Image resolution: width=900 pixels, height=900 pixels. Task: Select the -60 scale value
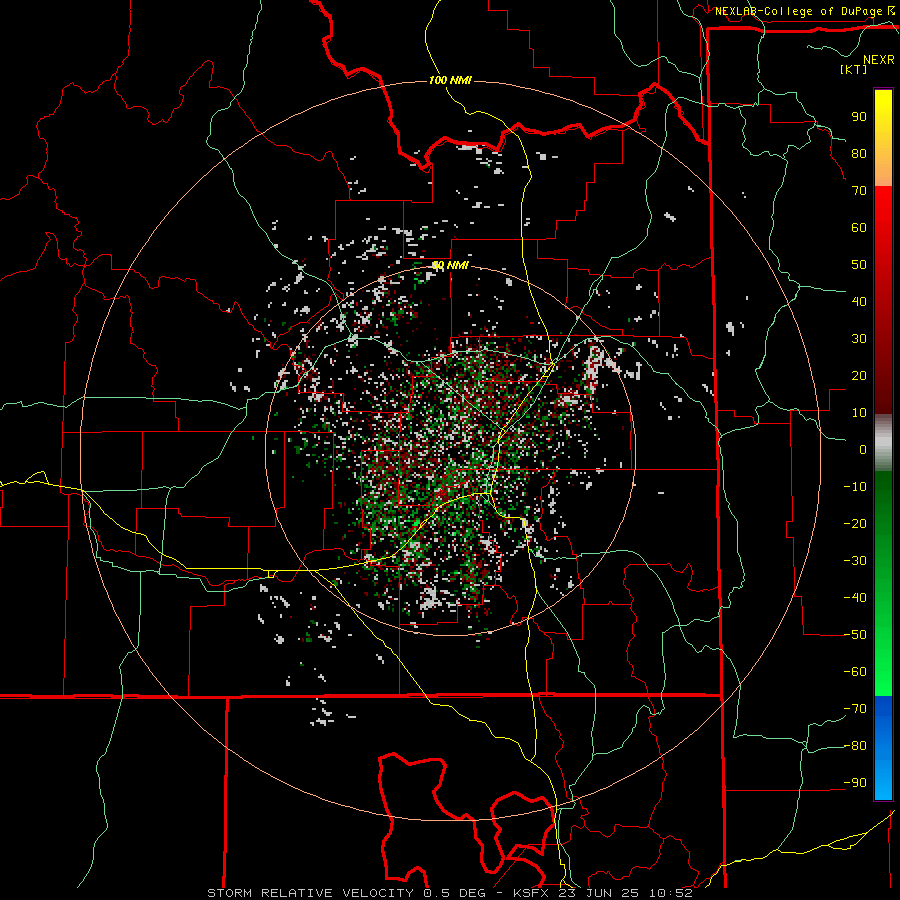855,672
